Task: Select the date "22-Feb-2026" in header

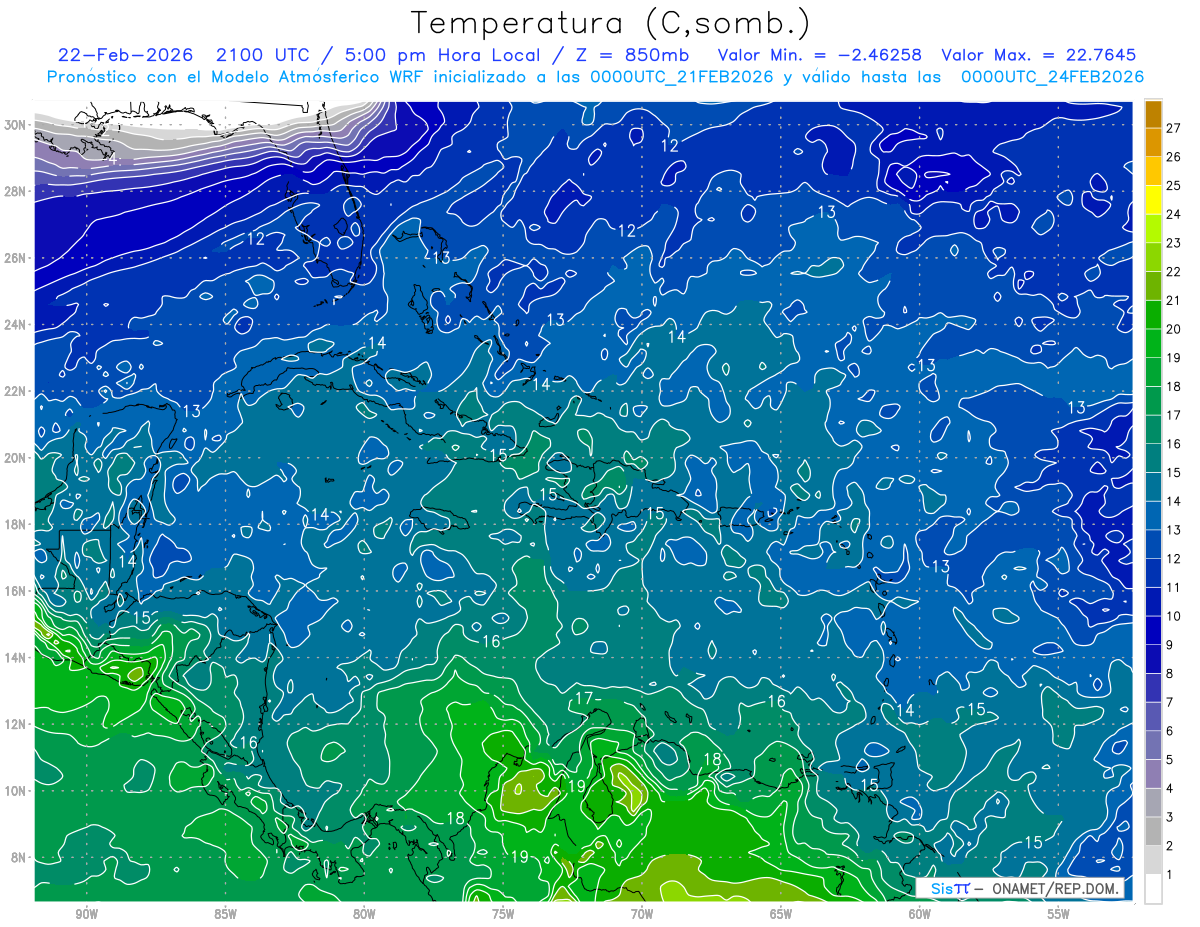Action: 124,55
